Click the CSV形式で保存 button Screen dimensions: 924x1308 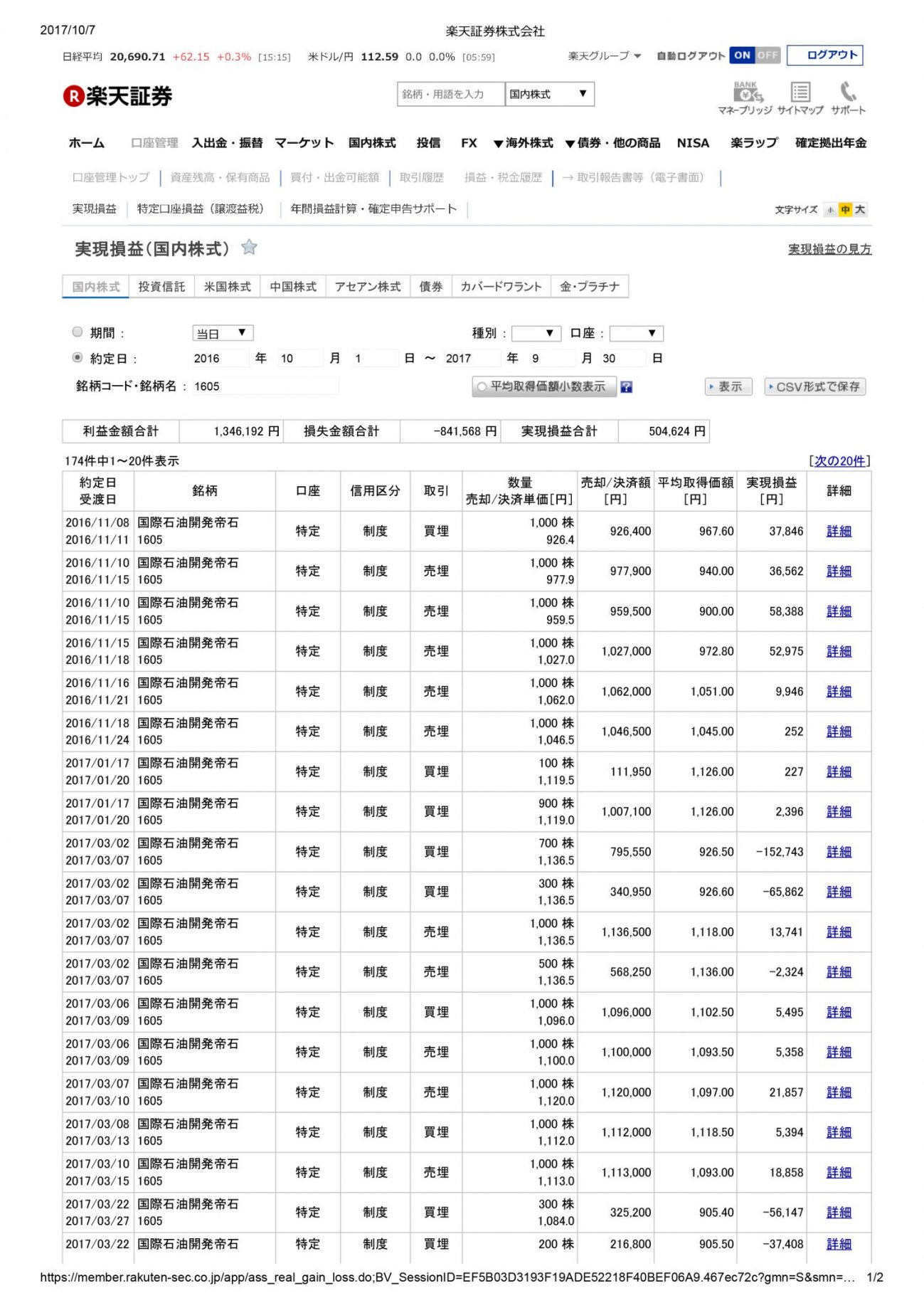coord(815,386)
